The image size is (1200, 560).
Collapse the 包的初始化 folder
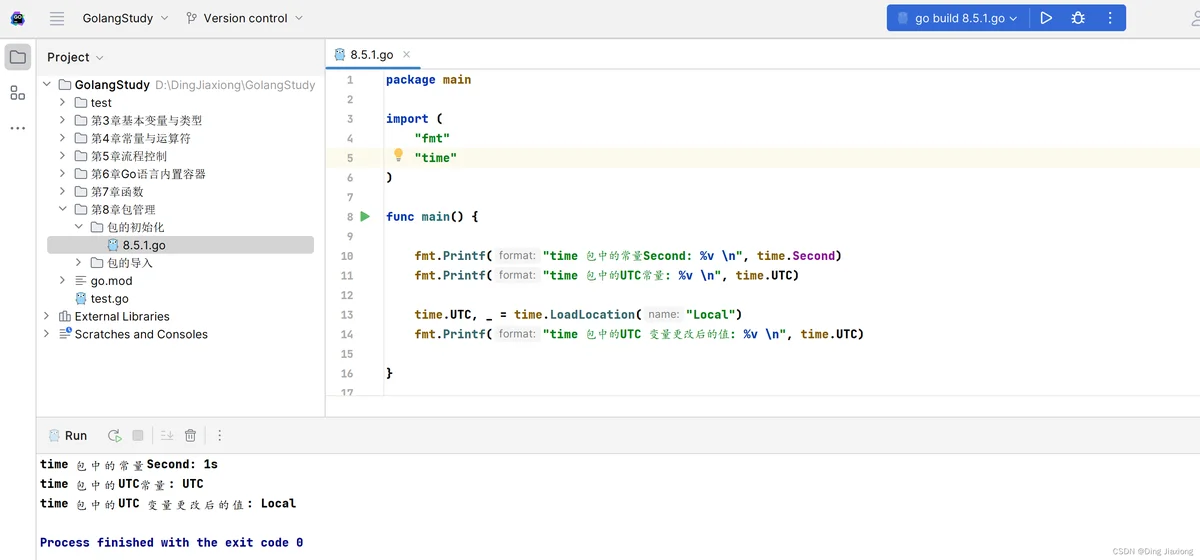79,227
